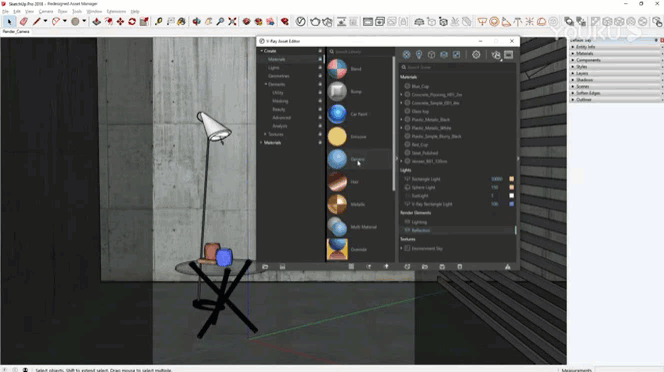664x372 pixels.
Task: Click the Zoom Extents tool
Action: click(x=232, y=21)
